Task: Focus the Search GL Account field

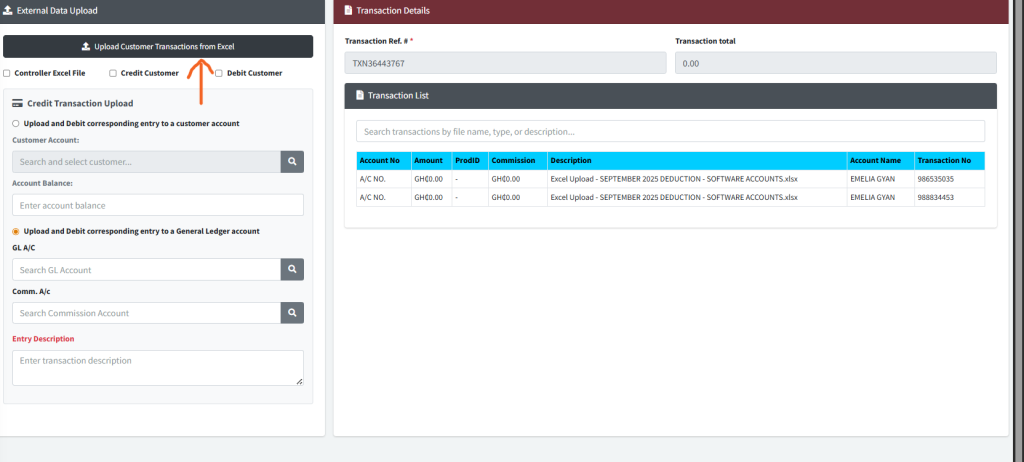Action: pos(146,270)
